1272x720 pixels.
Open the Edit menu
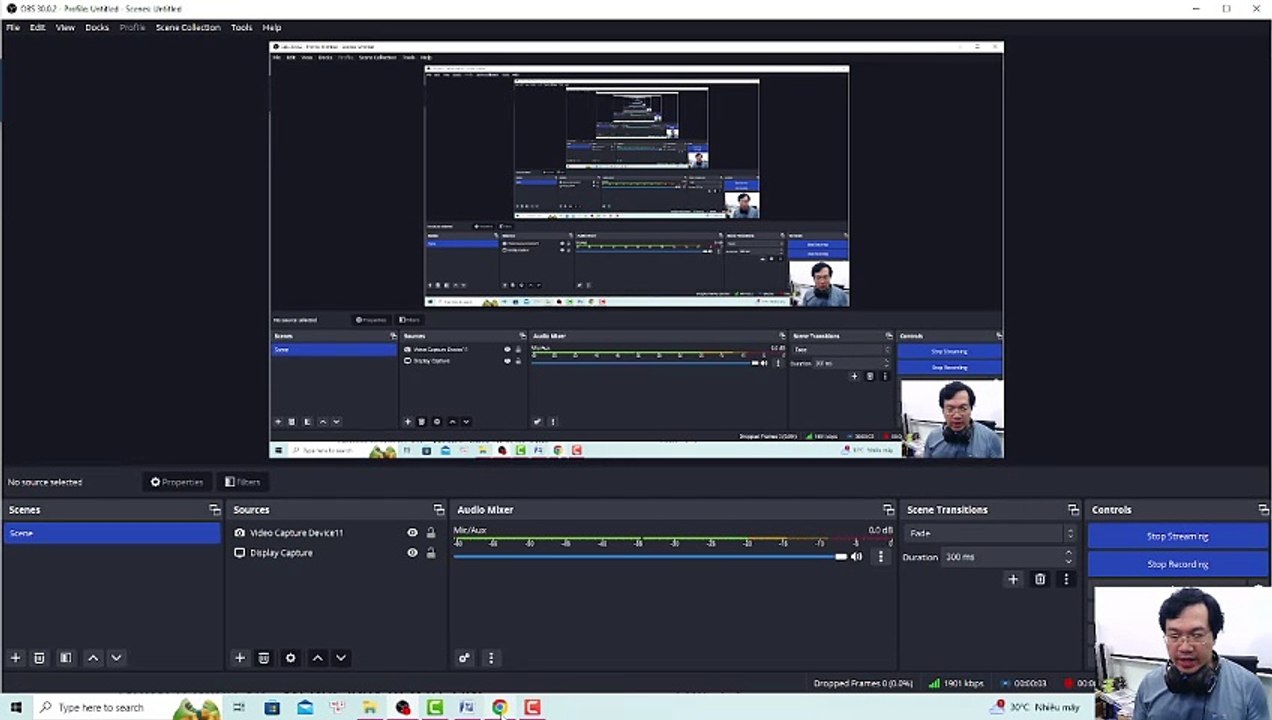(37, 27)
